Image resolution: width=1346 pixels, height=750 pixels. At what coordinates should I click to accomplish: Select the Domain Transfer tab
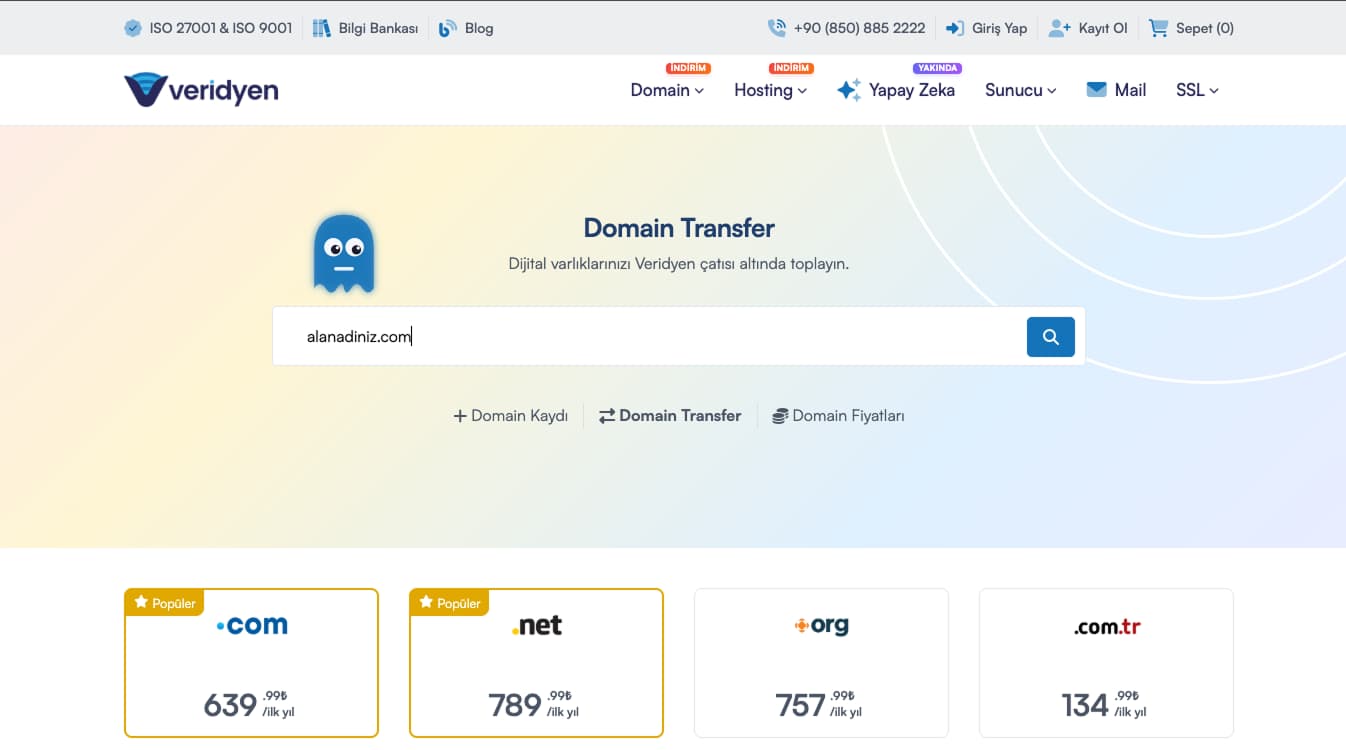click(670, 416)
